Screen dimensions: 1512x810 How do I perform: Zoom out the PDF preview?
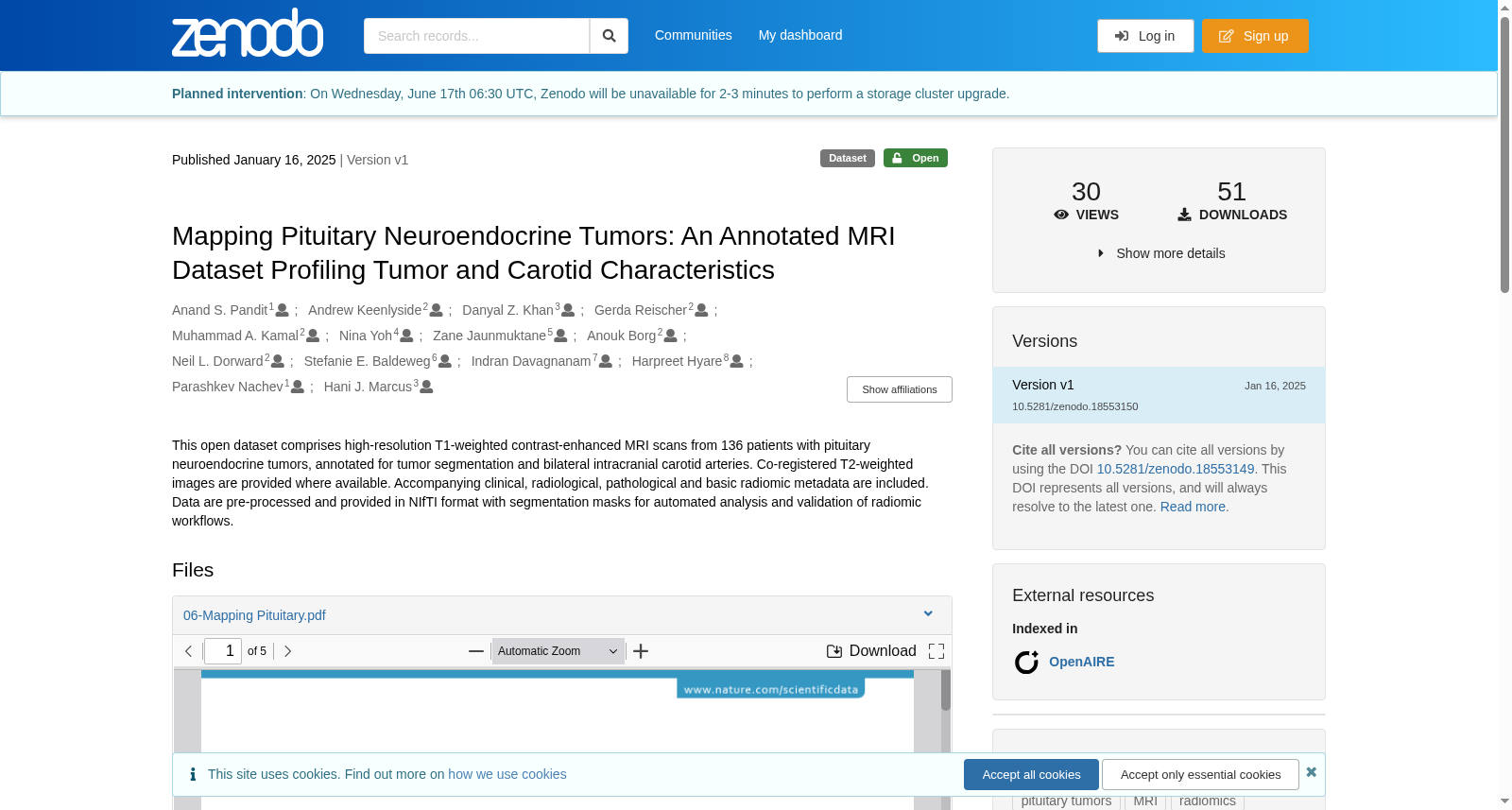coord(476,651)
